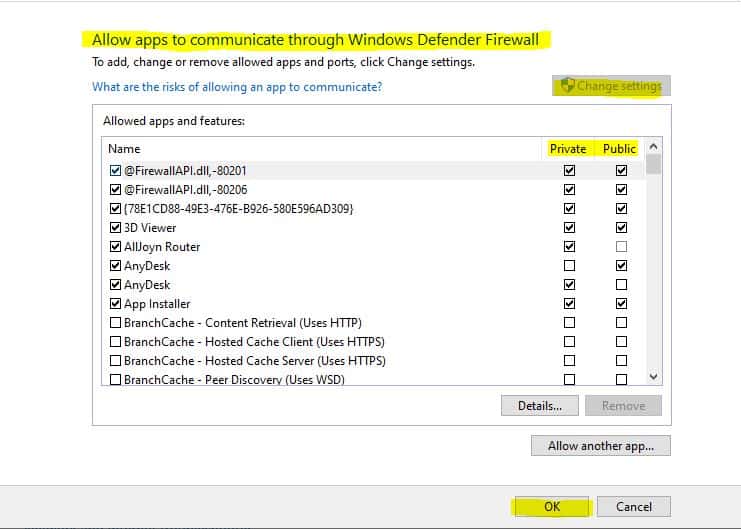
Task: Disable Private access for App Installer
Action: pos(569,304)
